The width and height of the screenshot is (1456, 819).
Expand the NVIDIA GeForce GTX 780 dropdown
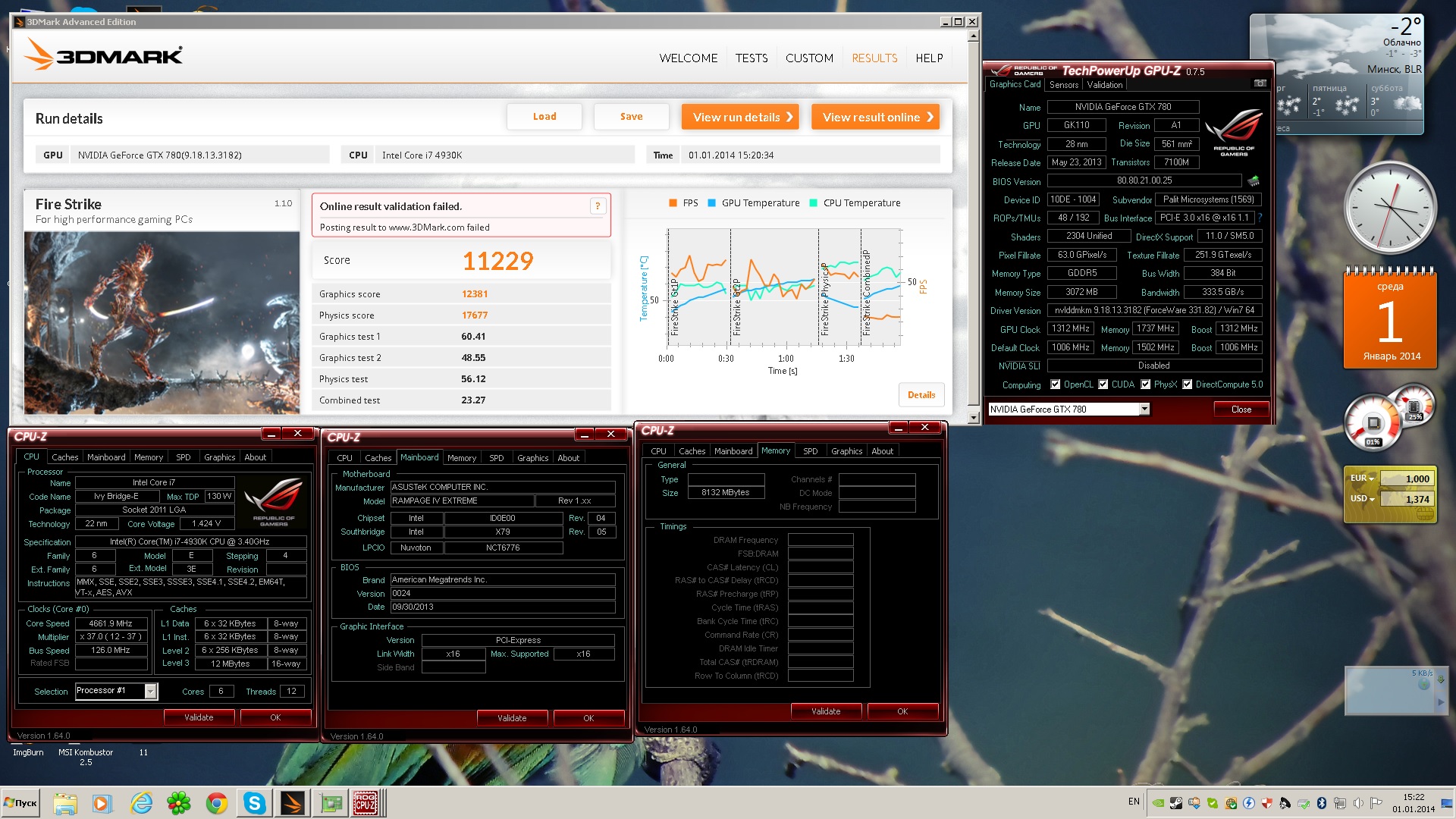coord(1144,409)
